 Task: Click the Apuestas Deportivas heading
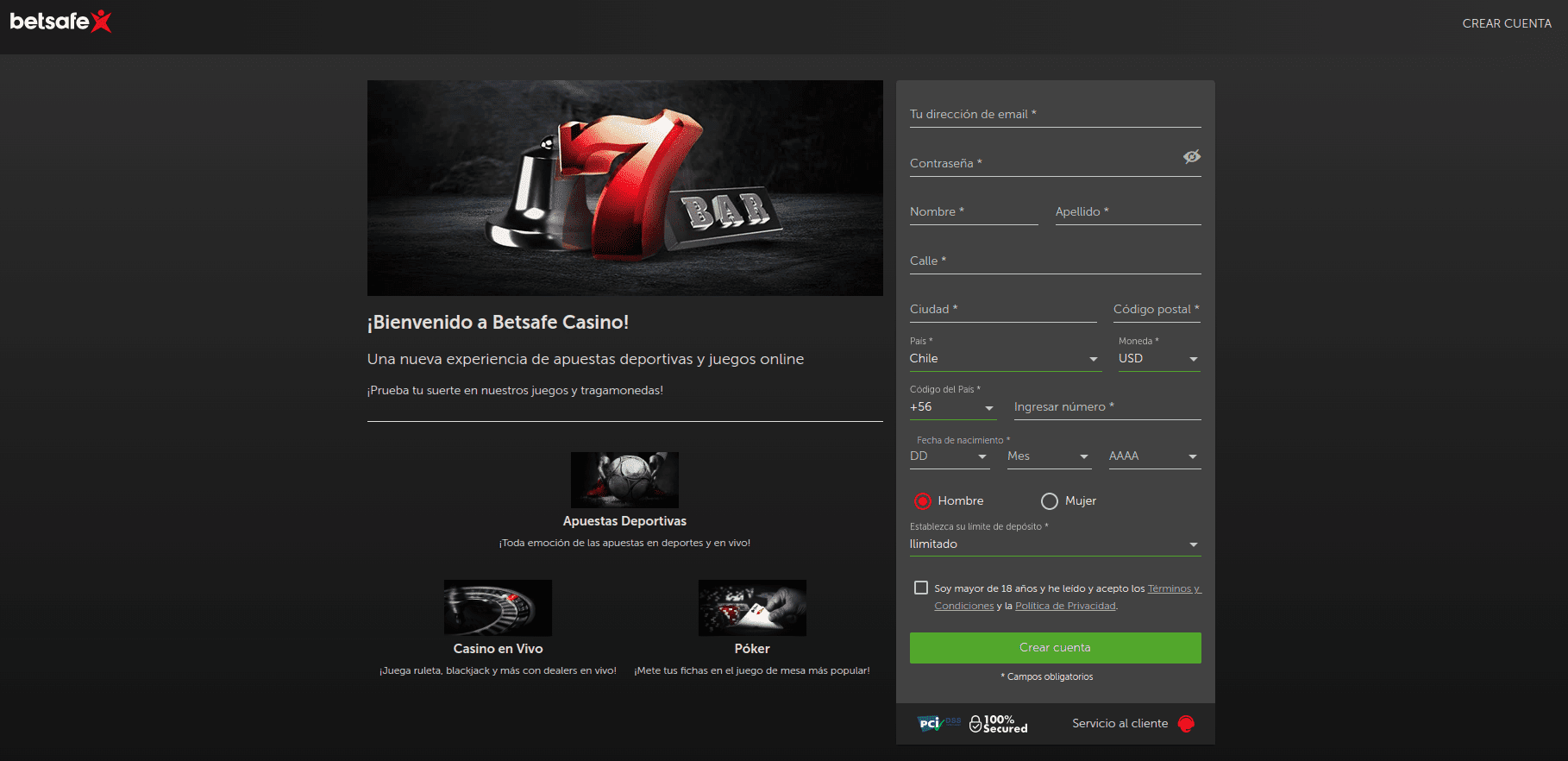point(624,521)
